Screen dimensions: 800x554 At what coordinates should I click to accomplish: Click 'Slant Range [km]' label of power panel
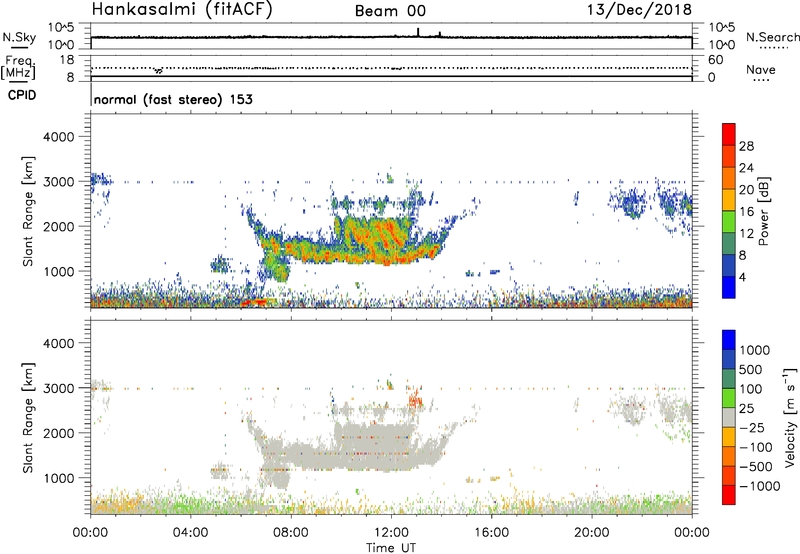tap(28, 211)
